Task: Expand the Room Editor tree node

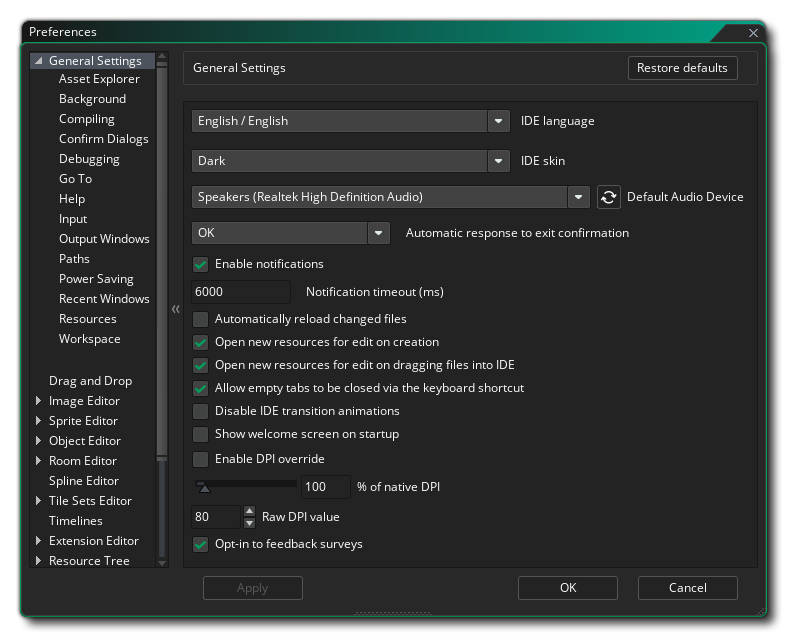Action: (38, 461)
